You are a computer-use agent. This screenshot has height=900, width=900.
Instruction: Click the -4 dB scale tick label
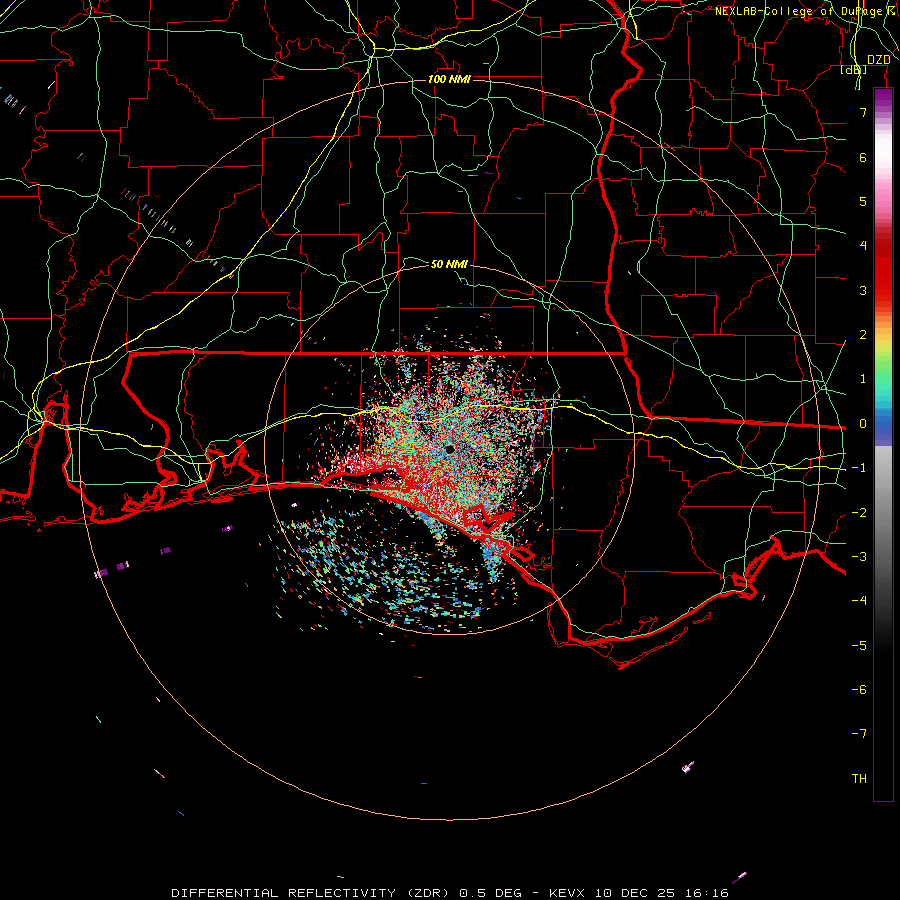(859, 601)
